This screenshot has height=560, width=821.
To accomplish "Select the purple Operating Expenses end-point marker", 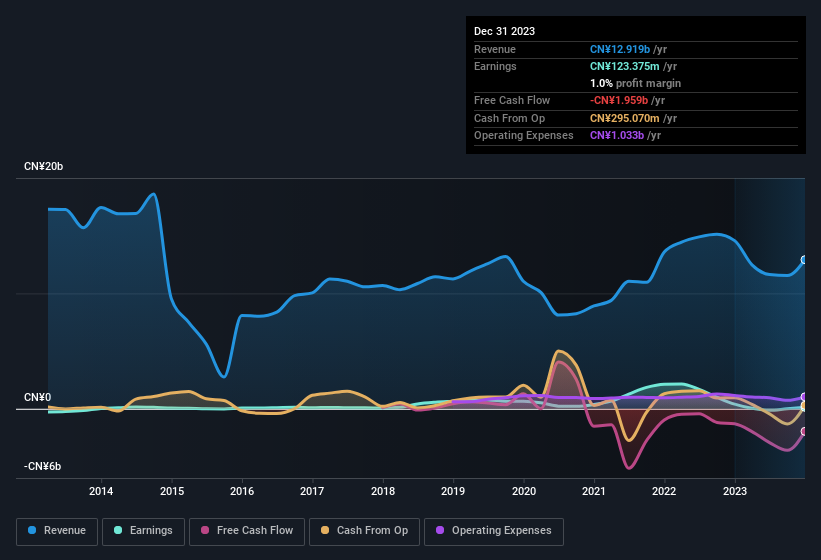I will coord(804,397).
